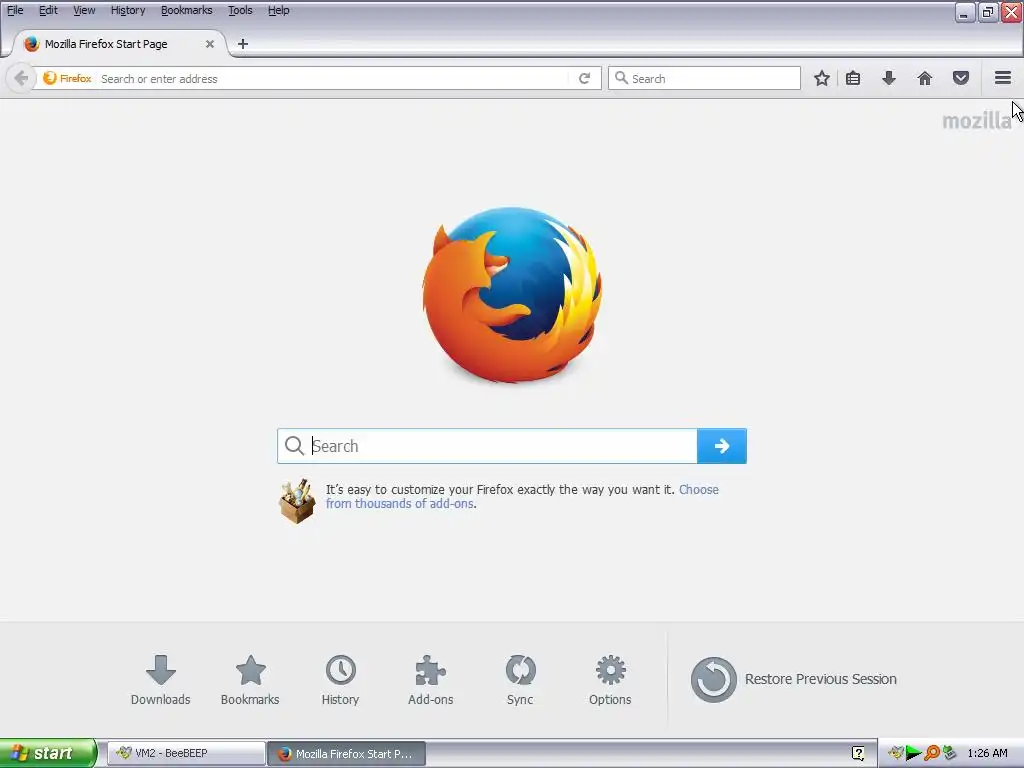The height and width of the screenshot is (768, 1024).
Task: Click the question-mark icon in the taskbar
Action: click(x=858, y=753)
